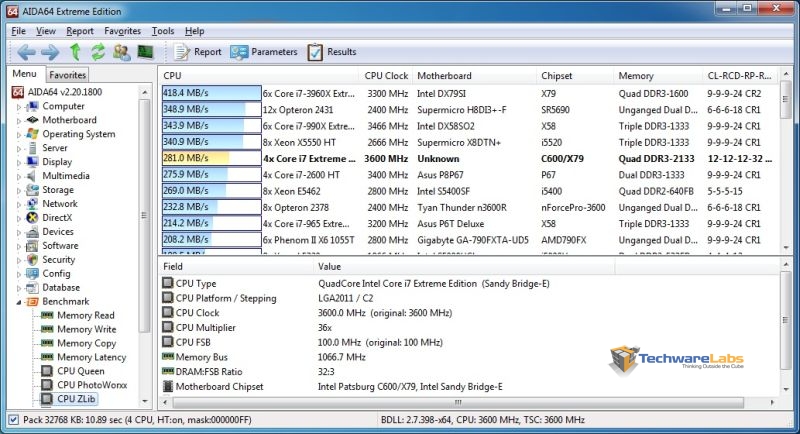Sort by Memory column header
Viewport: 800px width, 434px height.
[x=658, y=75]
